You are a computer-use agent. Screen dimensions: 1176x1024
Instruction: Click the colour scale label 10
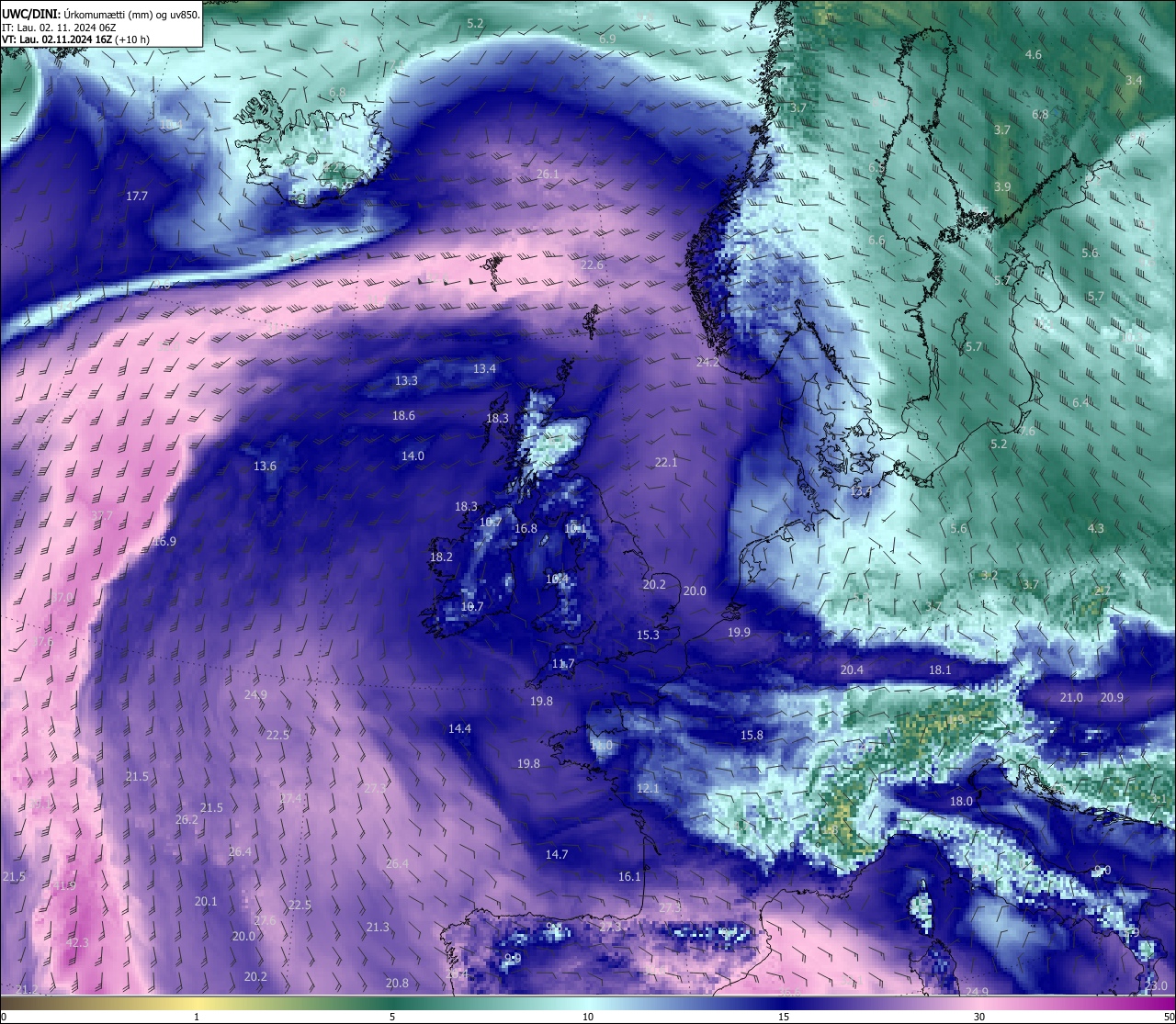pyautogui.click(x=588, y=1017)
